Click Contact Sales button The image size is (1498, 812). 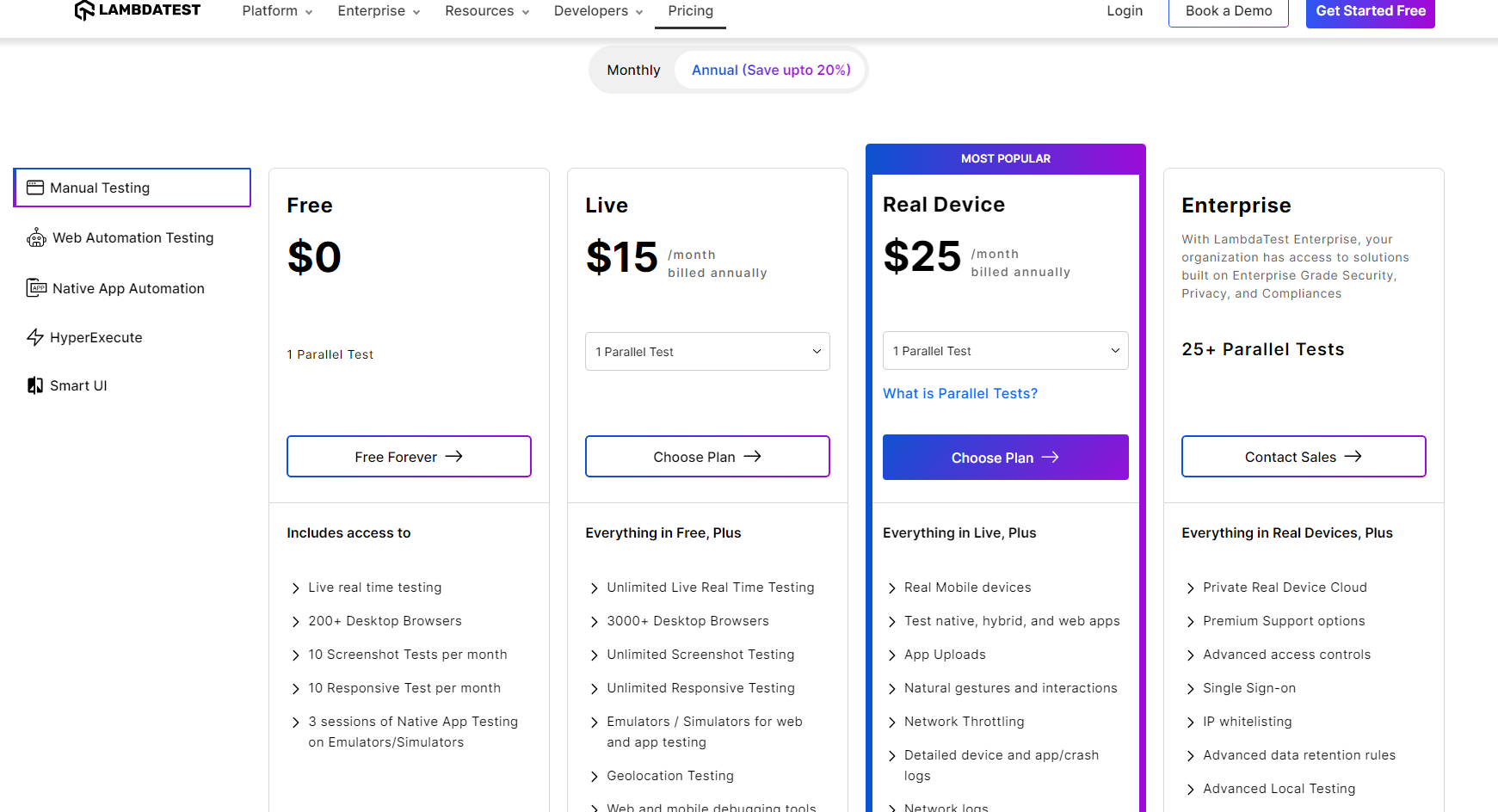pos(1304,457)
